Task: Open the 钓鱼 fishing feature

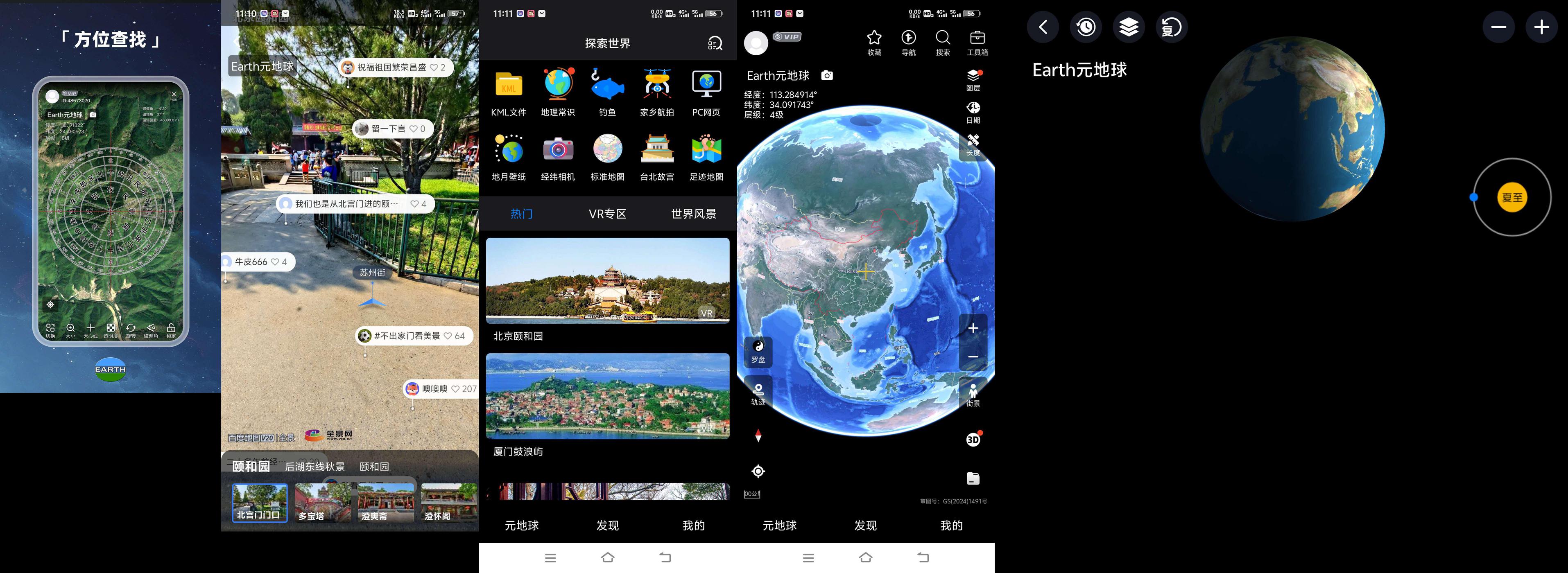Action: pos(607,86)
